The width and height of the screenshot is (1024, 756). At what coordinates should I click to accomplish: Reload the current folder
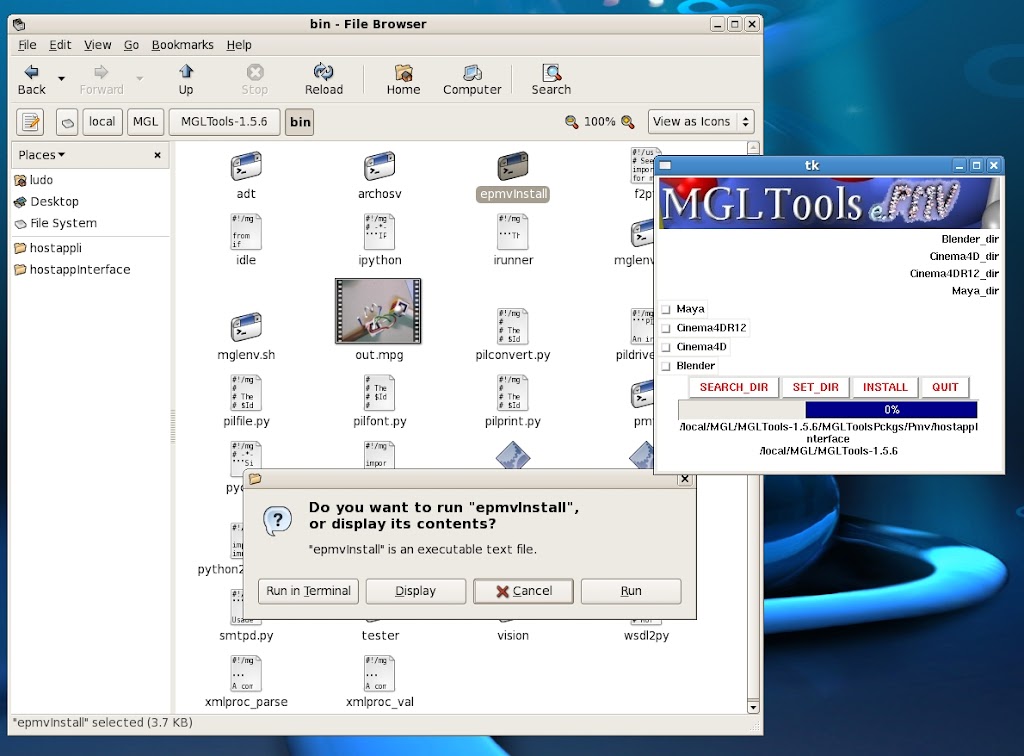click(323, 80)
